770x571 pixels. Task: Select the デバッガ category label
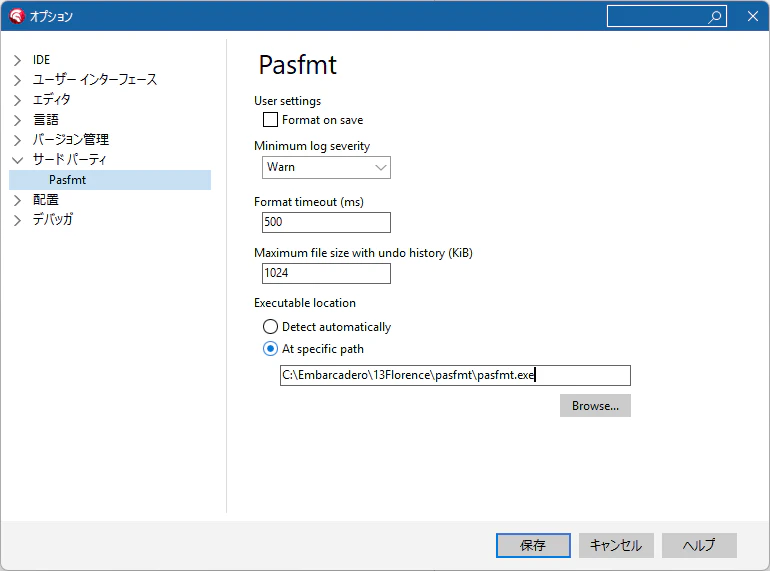(53, 219)
